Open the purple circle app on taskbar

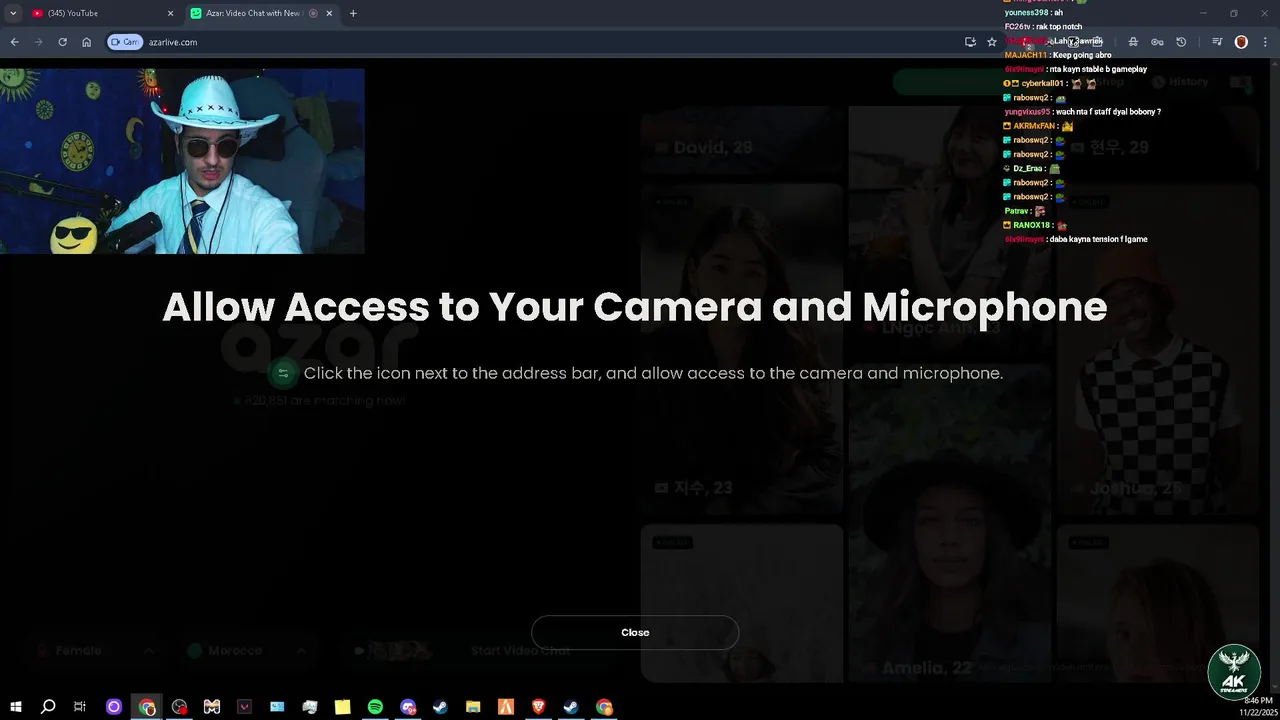pos(114,707)
